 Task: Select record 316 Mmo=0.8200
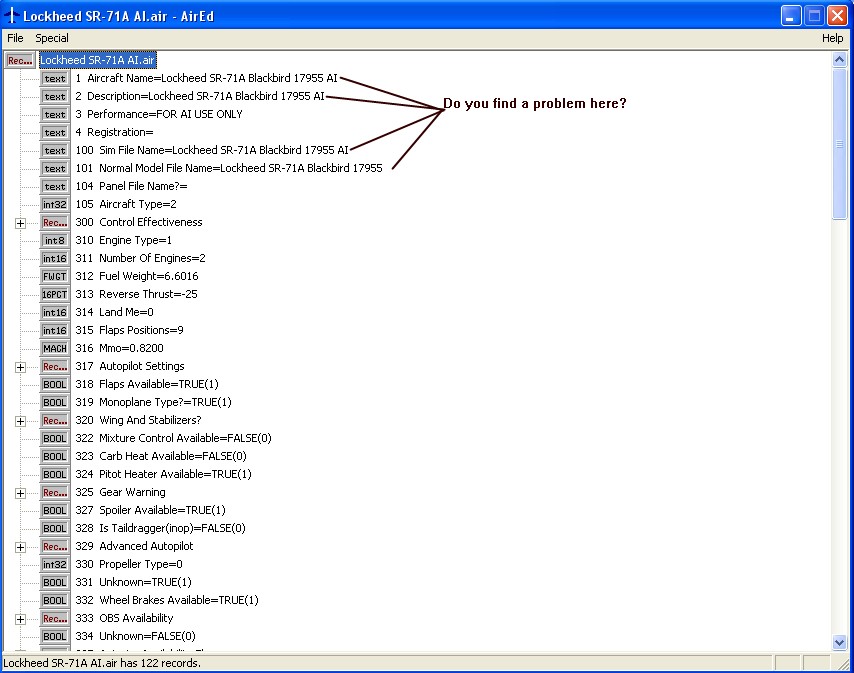pyautogui.click(x=119, y=347)
